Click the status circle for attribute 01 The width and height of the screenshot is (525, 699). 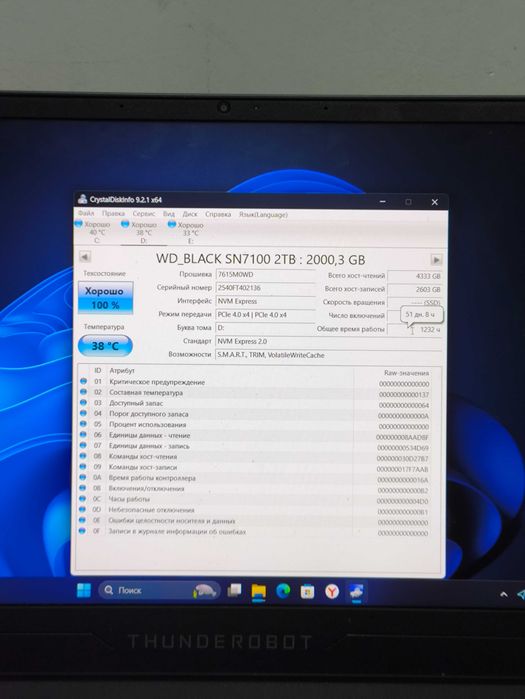pos(83,381)
